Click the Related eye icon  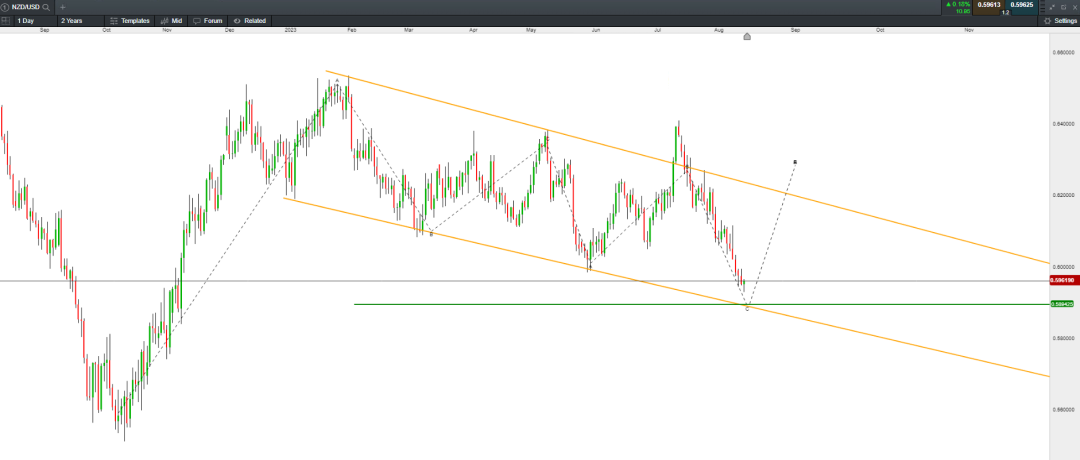pyautogui.click(x=237, y=20)
